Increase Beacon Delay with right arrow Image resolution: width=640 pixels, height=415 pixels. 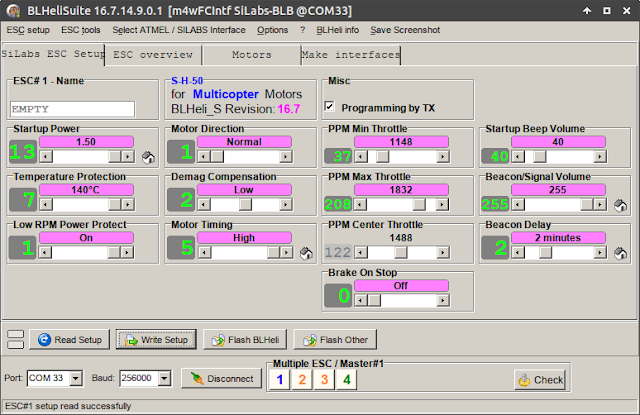[600, 253]
